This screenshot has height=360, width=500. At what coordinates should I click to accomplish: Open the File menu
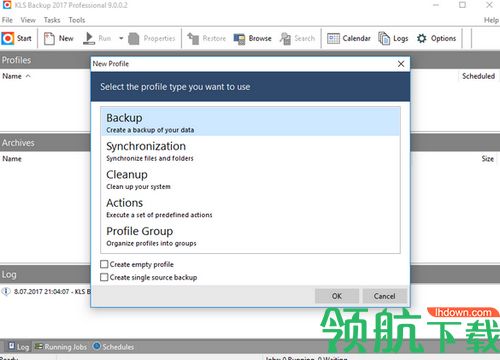tap(7, 20)
